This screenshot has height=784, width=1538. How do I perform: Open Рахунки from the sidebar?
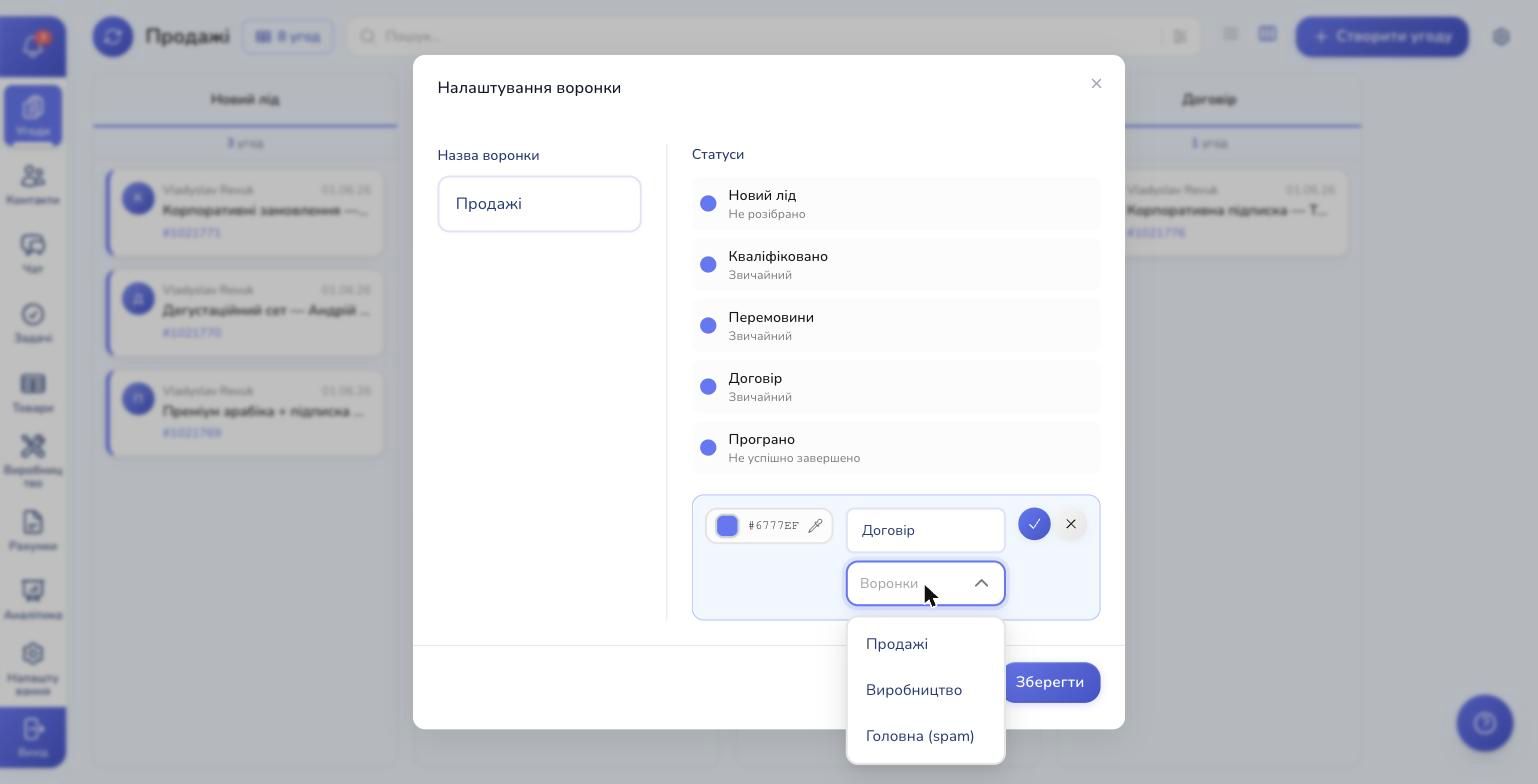[x=33, y=531]
